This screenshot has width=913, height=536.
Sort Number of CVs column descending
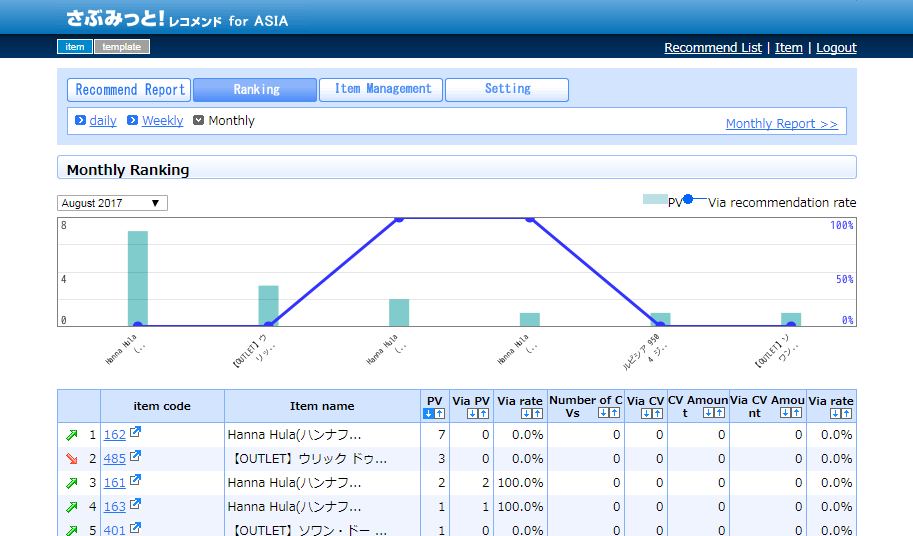coord(603,413)
